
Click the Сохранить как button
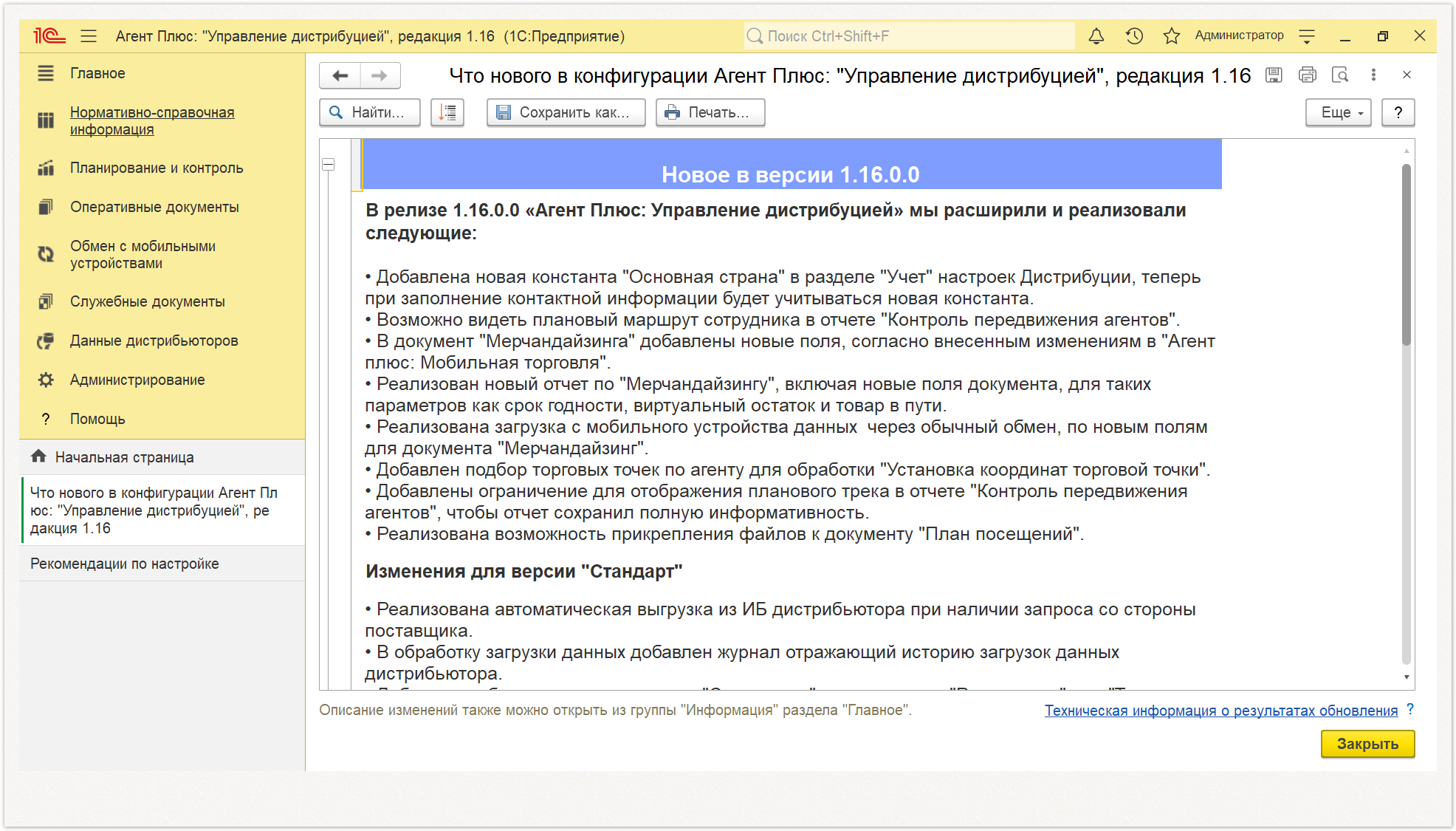coord(566,112)
